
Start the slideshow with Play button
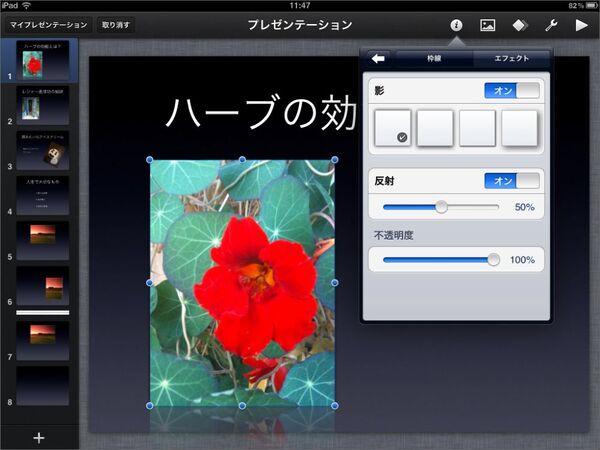582,25
